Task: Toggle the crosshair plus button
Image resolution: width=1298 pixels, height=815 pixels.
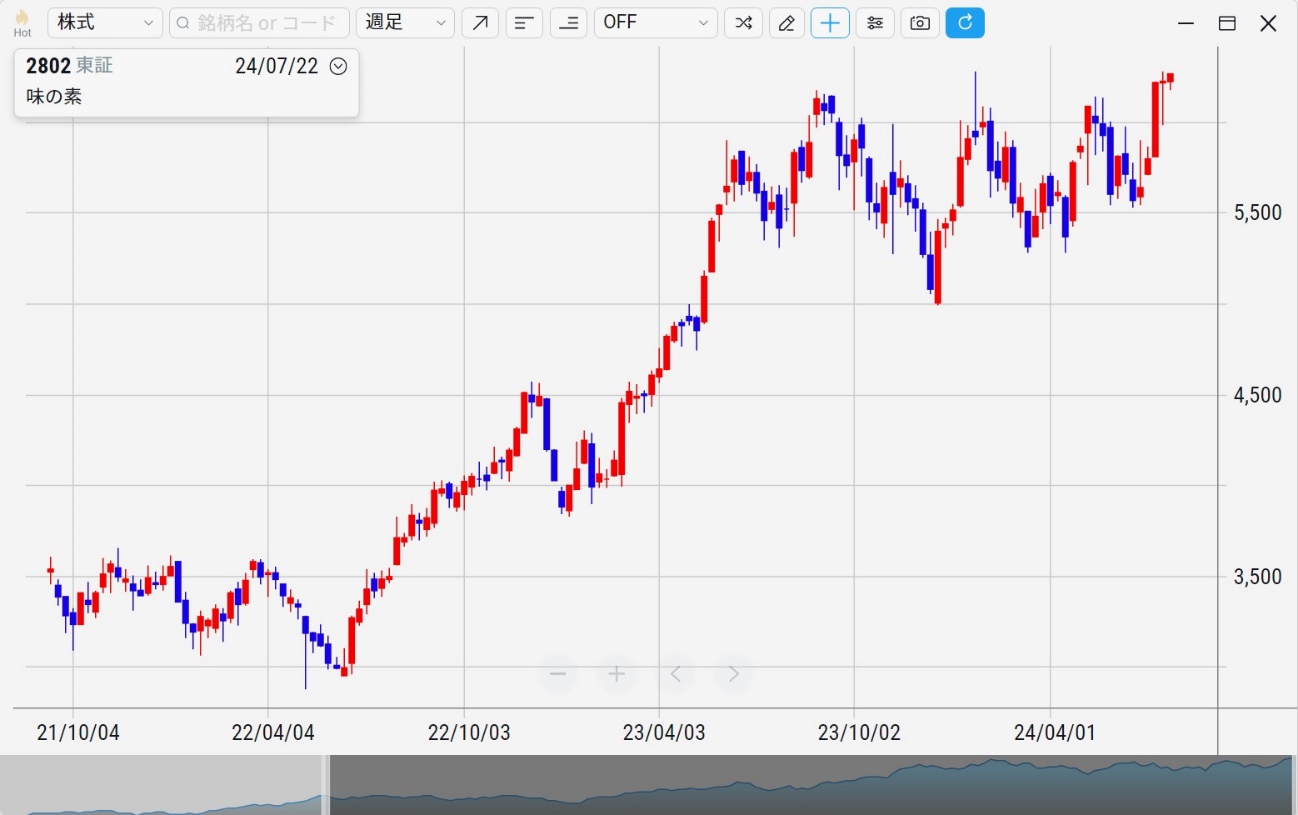Action: [830, 23]
